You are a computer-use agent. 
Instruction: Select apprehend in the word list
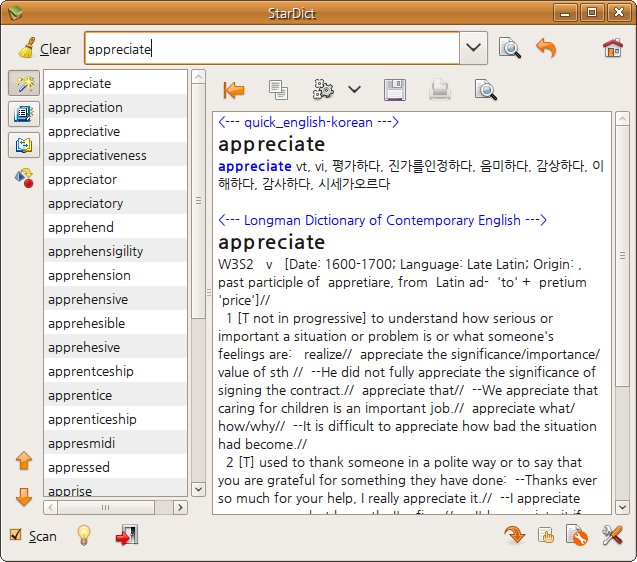(115, 227)
